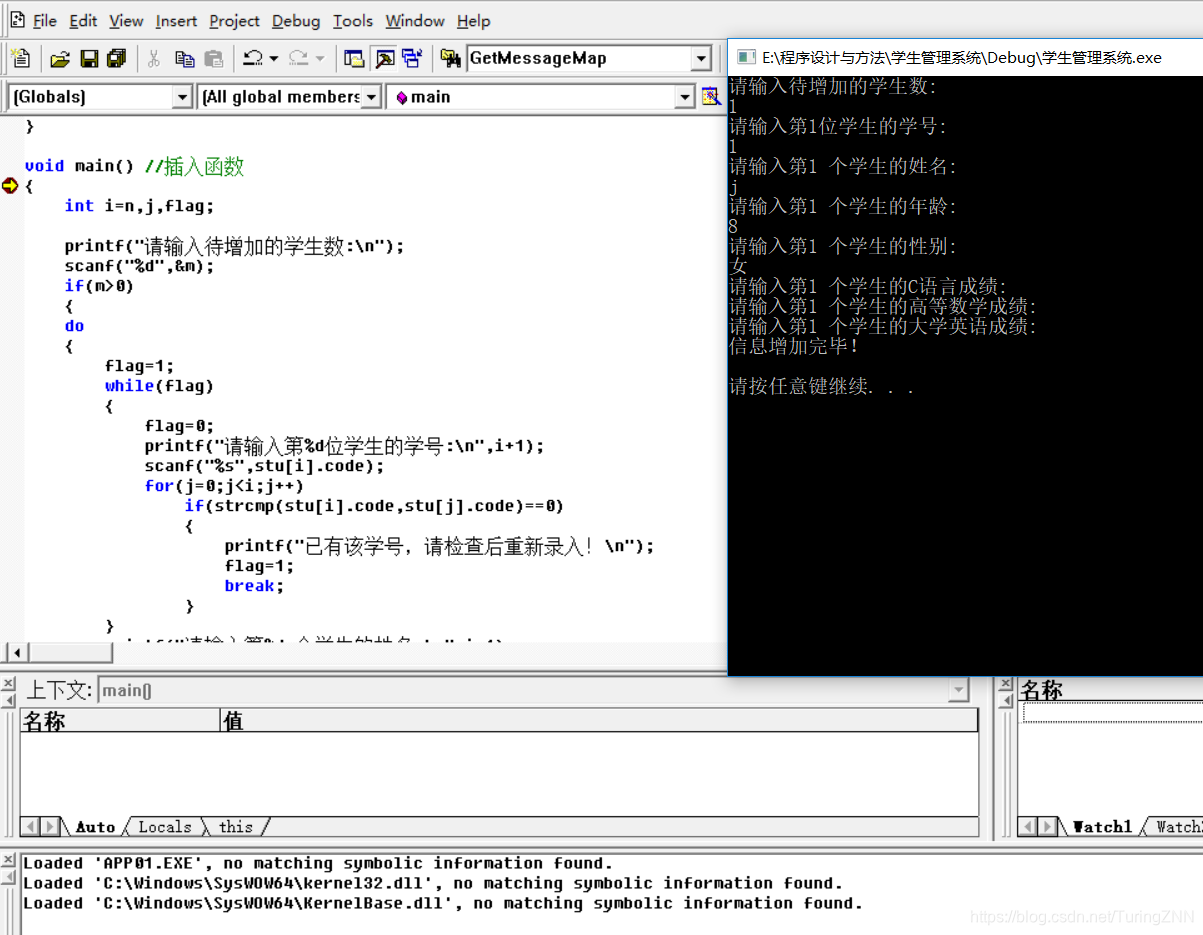The width and height of the screenshot is (1203, 935).
Task: Switch to the Watch1 tab
Action: (1101, 827)
